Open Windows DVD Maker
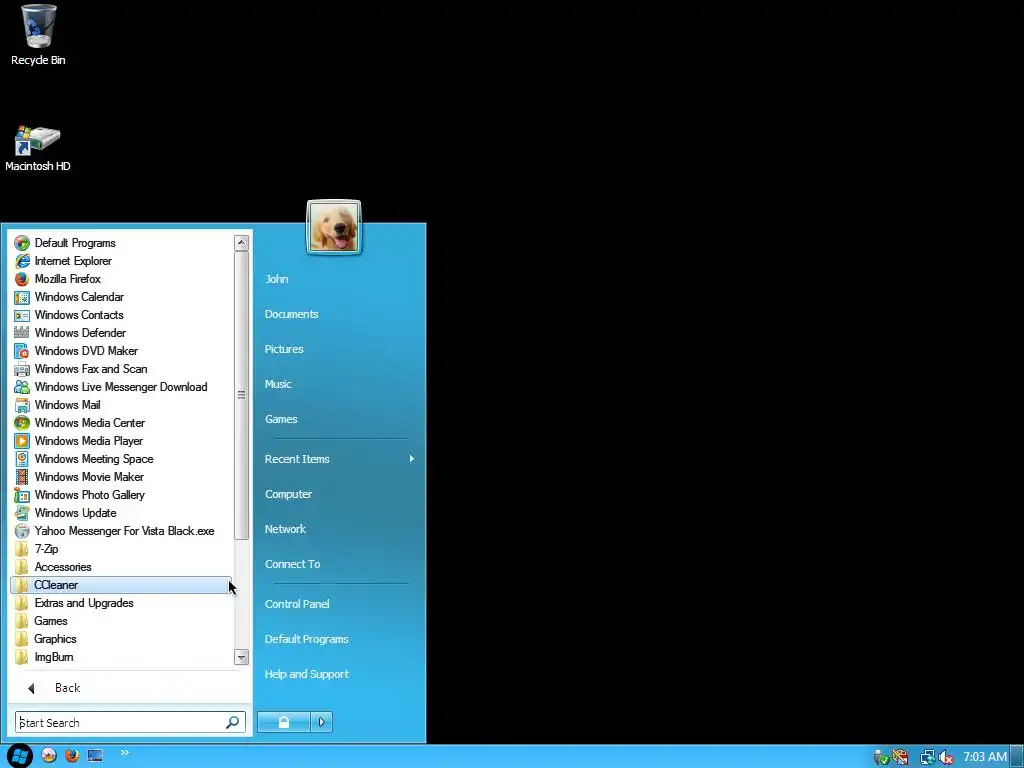The width and height of the screenshot is (1024, 768). pyautogui.click(x=121, y=351)
